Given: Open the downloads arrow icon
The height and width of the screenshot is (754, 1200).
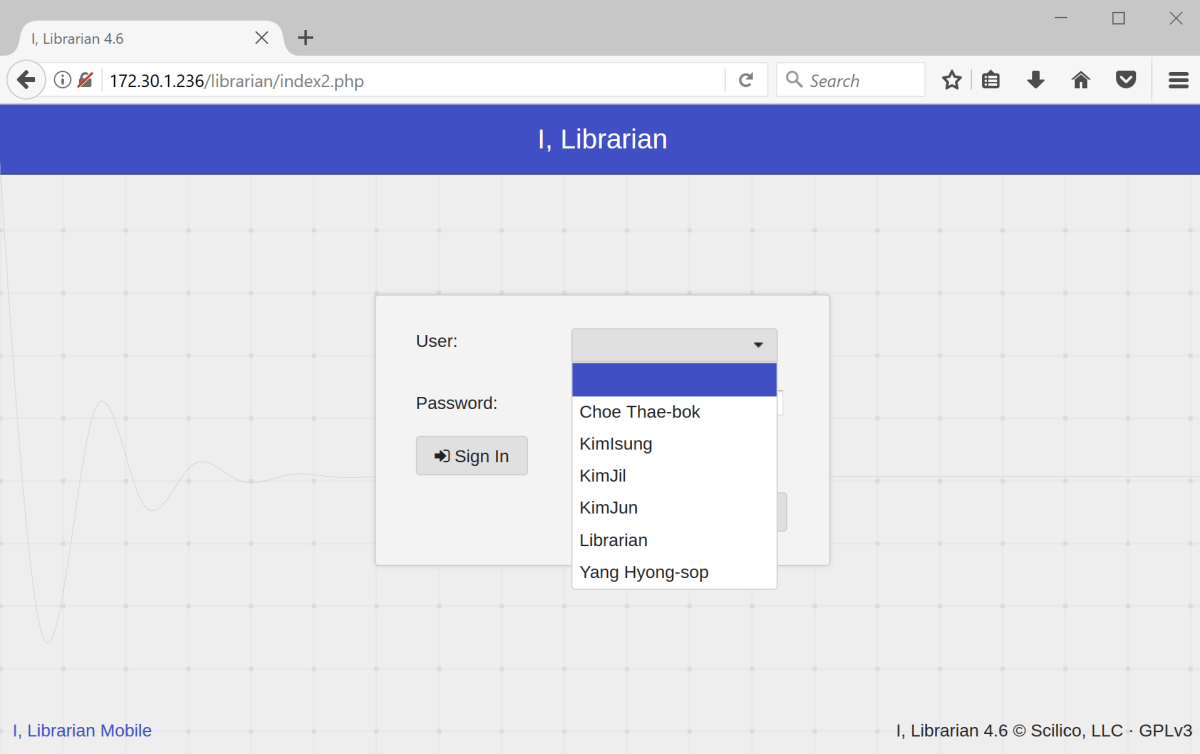Looking at the screenshot, I should coord(1036,80).
